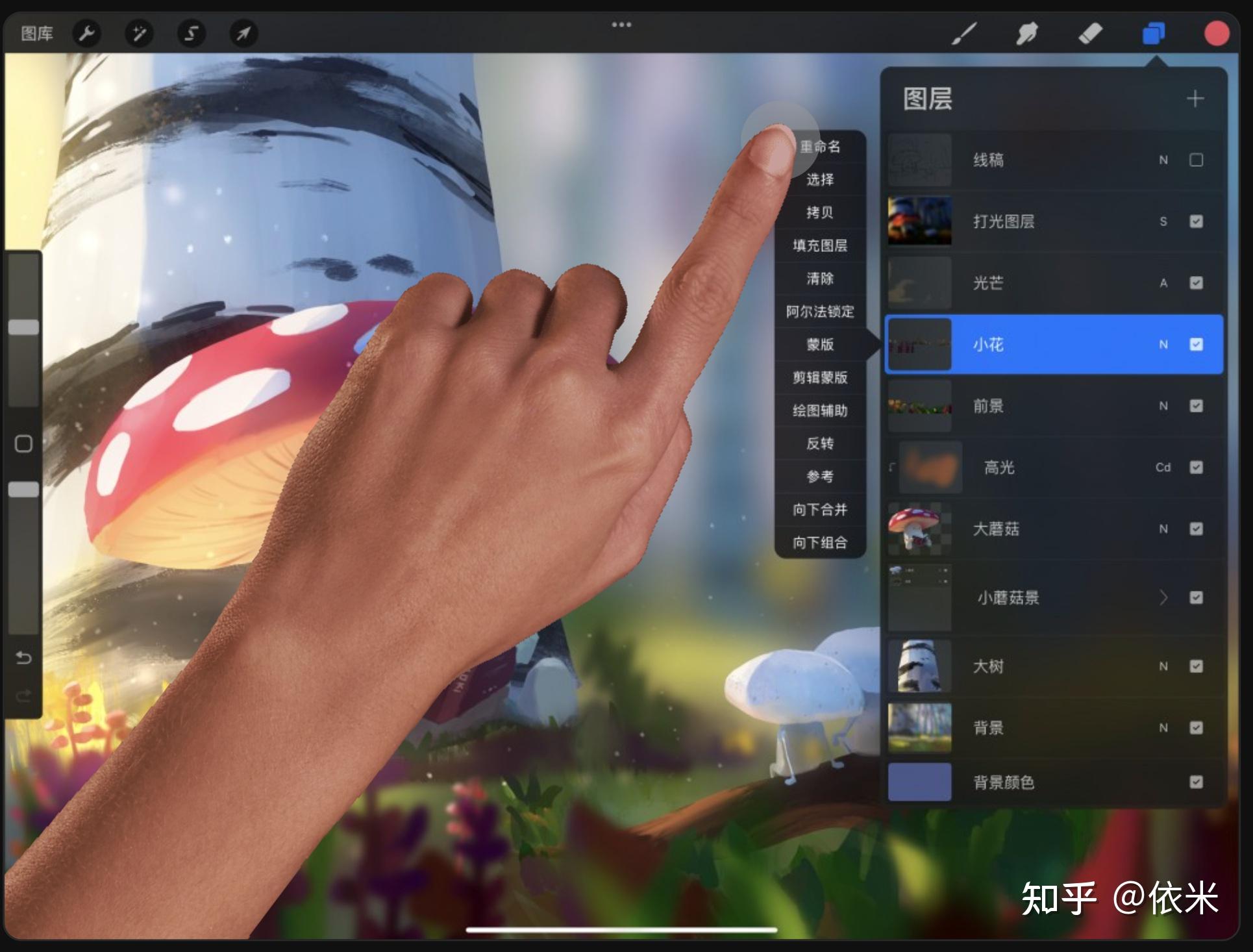Select 阿尔法锁定 in the context menu
The width and height of the screenshot is (1253, 952).
(820, 312)
